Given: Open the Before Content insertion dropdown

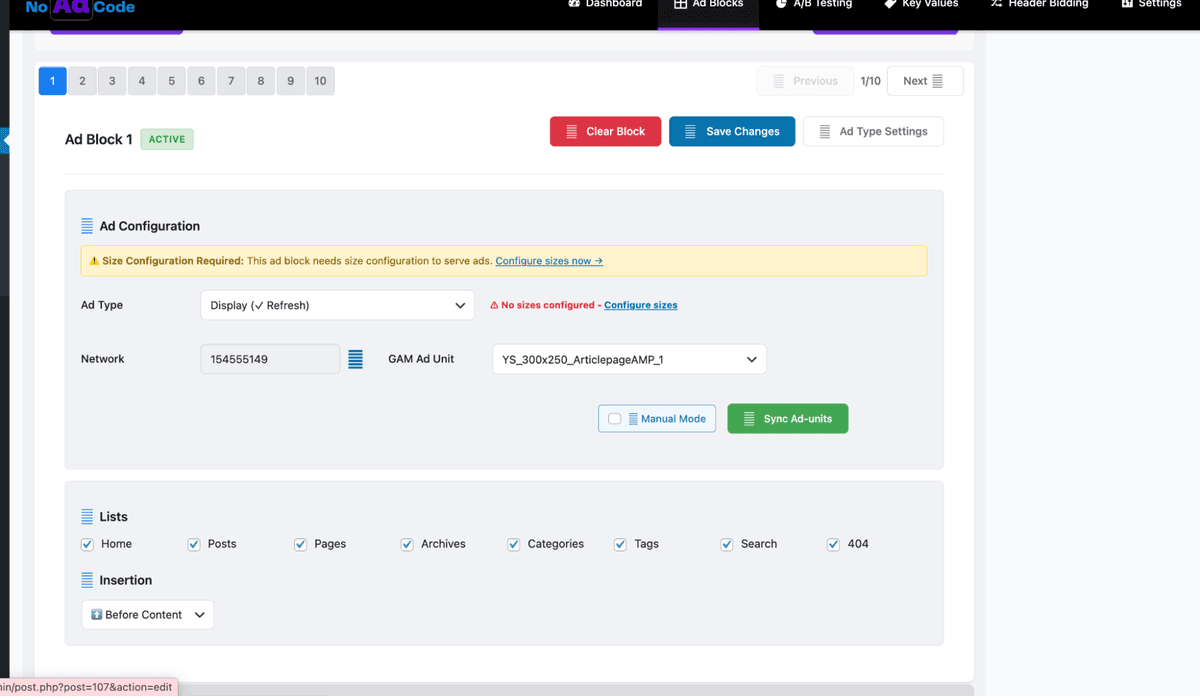Looking at the screenshot, I should pyautogui.click(x=147, y=614).
